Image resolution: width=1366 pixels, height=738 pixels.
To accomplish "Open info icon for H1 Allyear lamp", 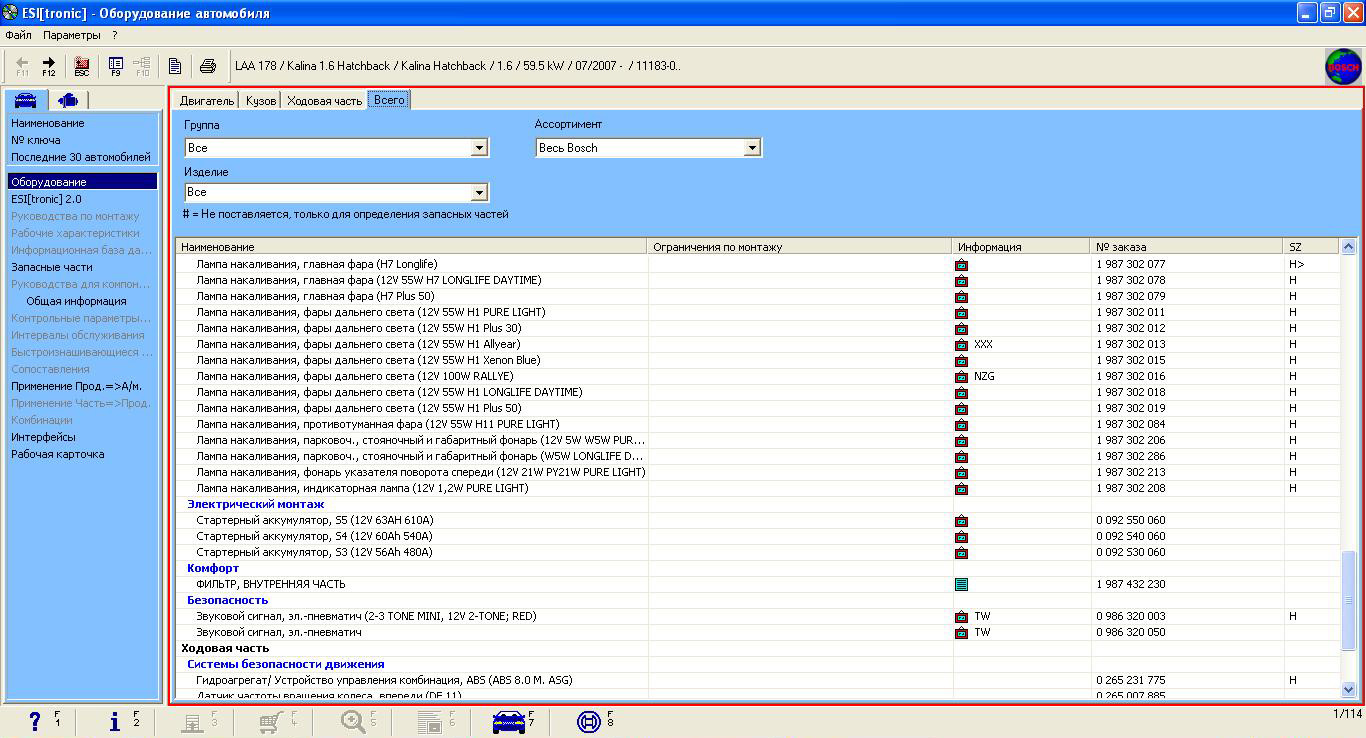I will [961, 345].
